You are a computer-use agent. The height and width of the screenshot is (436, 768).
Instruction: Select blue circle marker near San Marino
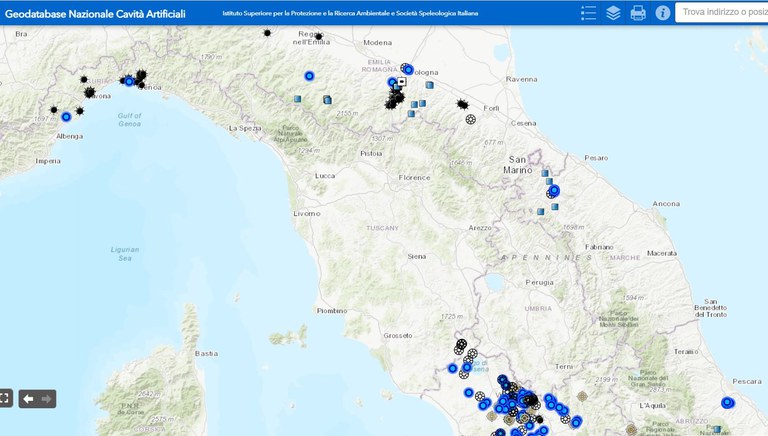[555, 191]
